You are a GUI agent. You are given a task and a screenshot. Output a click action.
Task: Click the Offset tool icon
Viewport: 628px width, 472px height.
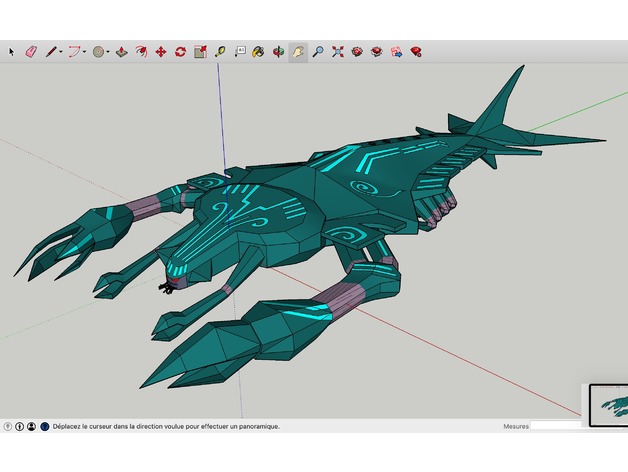pos(141,51)
